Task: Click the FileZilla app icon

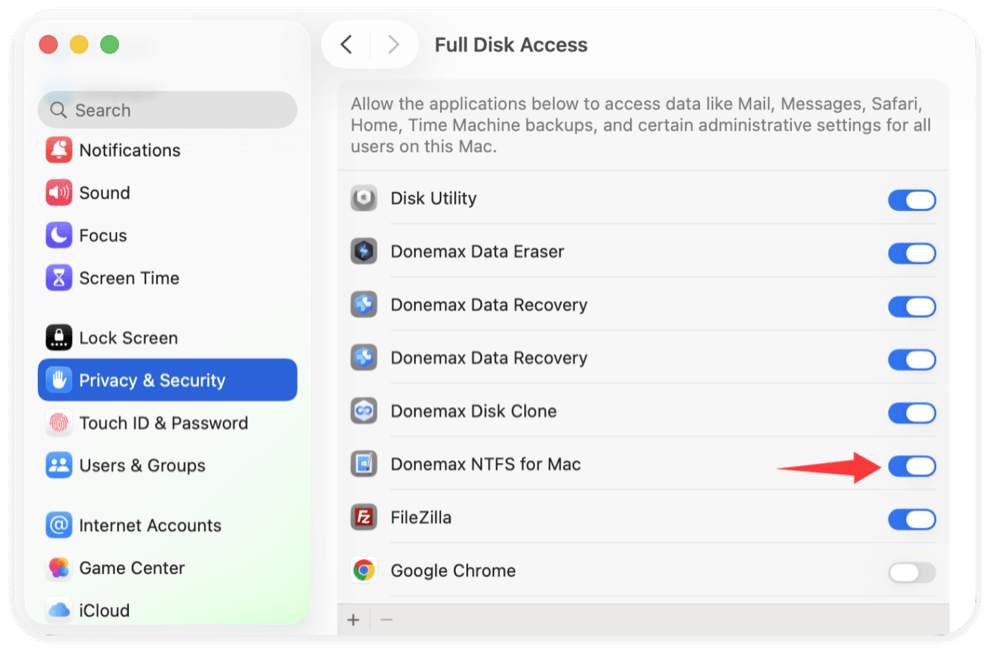Action: 363,518
